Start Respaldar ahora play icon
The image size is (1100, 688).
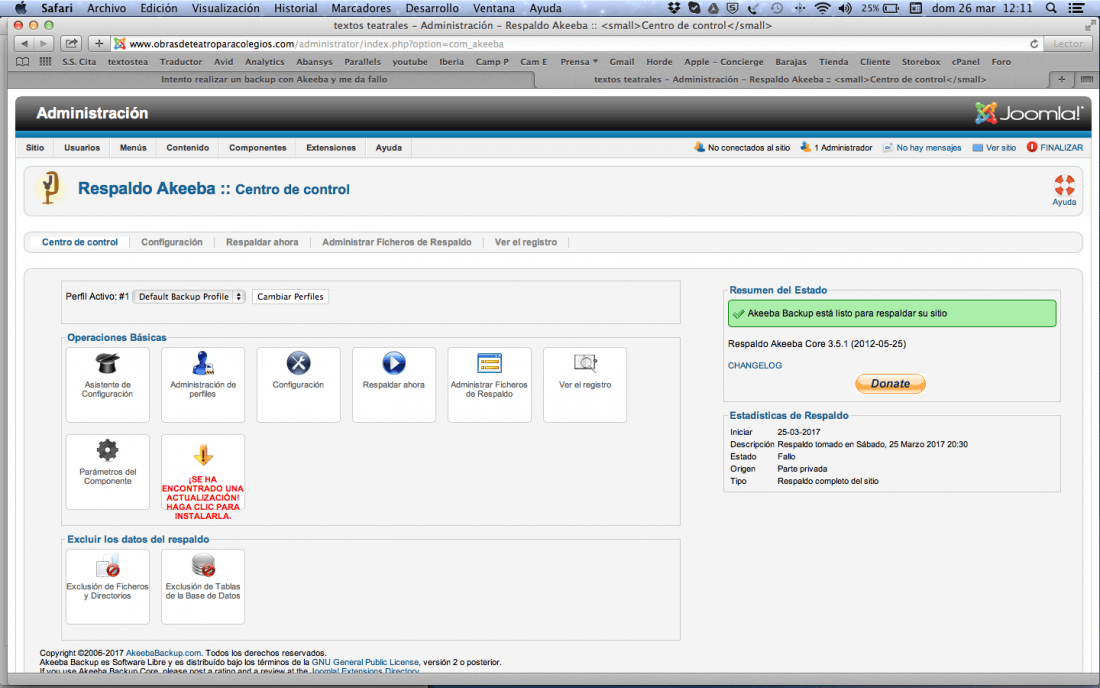[394, 363]
